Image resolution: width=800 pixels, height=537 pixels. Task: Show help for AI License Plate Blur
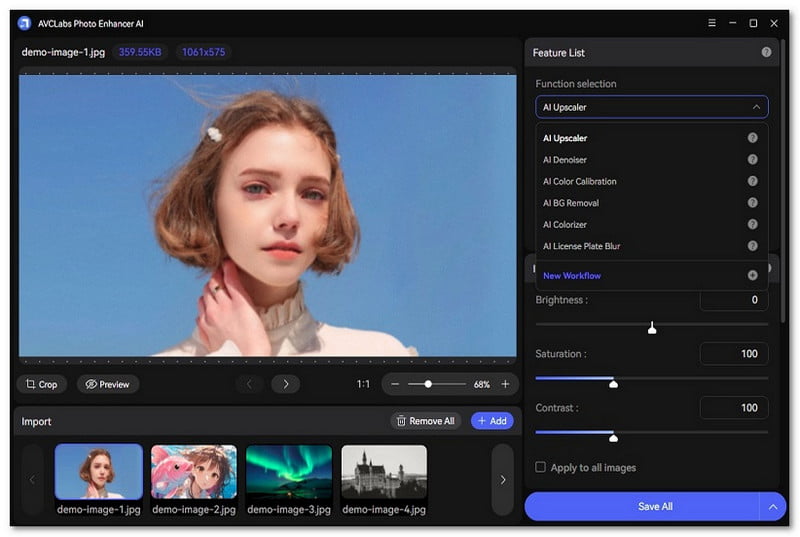753,246
